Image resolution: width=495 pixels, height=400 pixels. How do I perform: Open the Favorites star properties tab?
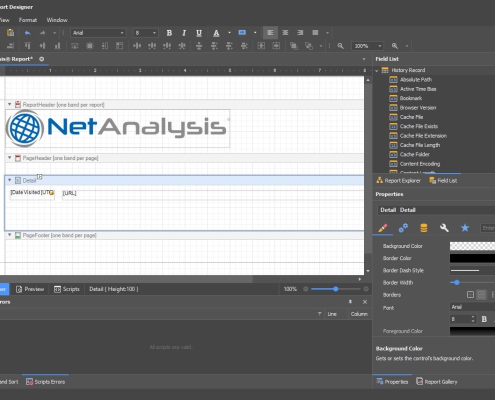point(465,228)
